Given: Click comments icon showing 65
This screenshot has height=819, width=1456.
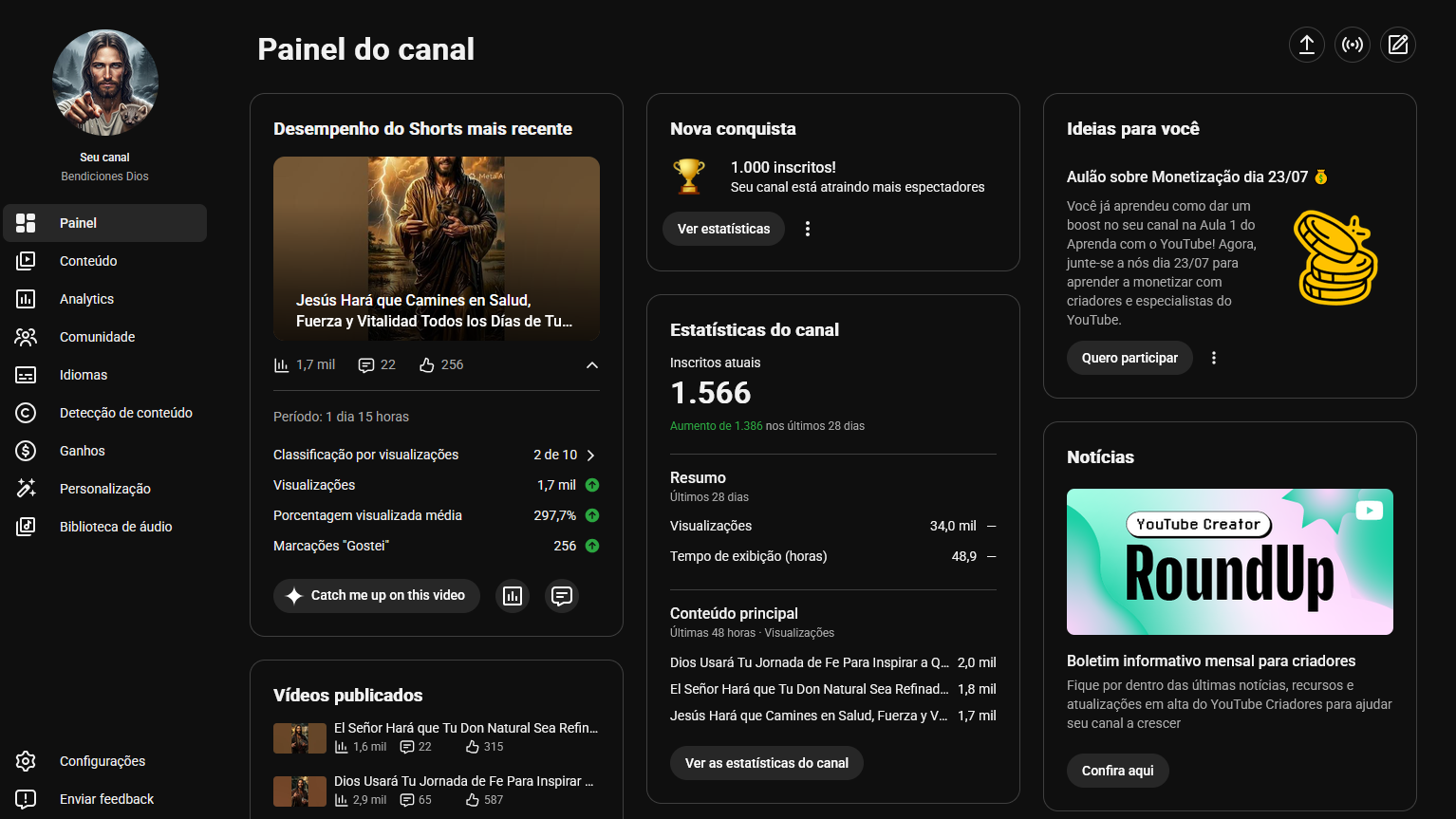Looking at the screenshot, I should (407, 800).
